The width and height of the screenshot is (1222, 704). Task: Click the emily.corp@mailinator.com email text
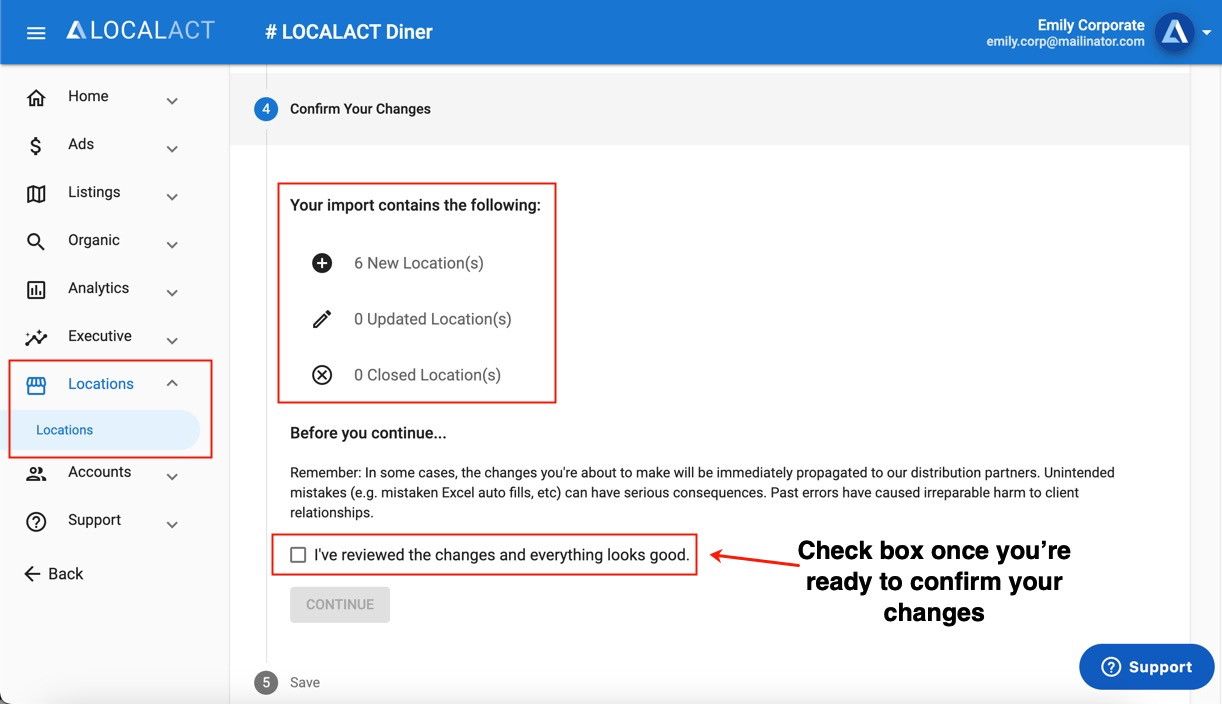pos(1066,42)
